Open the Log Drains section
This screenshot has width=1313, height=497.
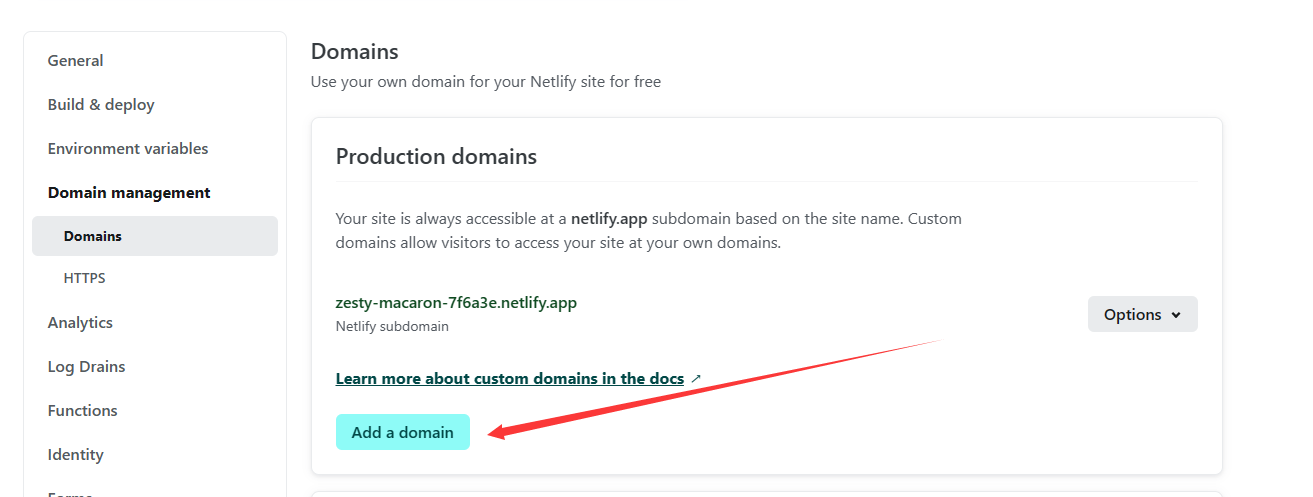coord(86,367)
